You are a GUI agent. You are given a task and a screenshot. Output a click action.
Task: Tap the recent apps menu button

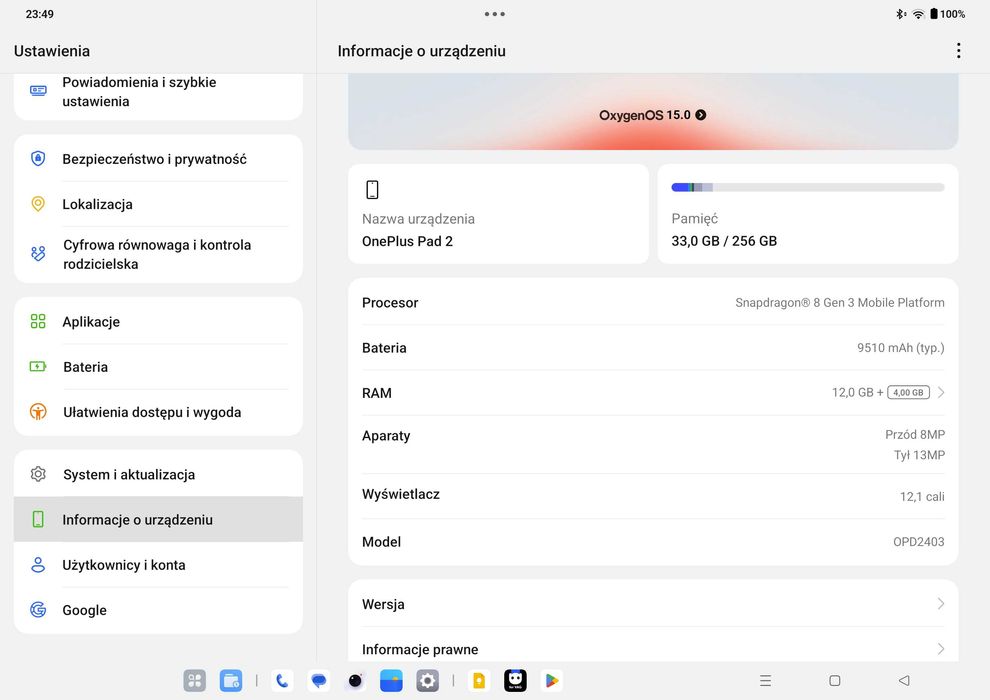(765, 680)
